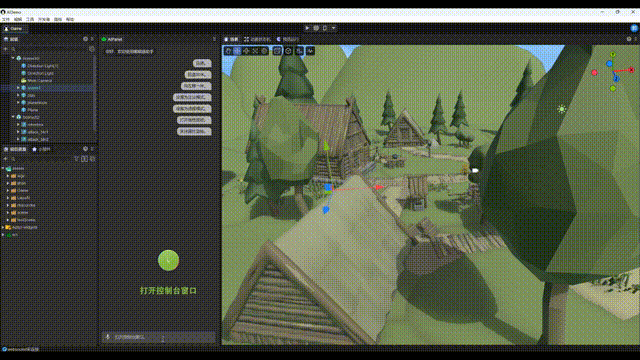The height and width of the screenshot is (360, 640).
Task: Click the bottom suggestion bubble in AIPanel
Action: coord(194,131)
